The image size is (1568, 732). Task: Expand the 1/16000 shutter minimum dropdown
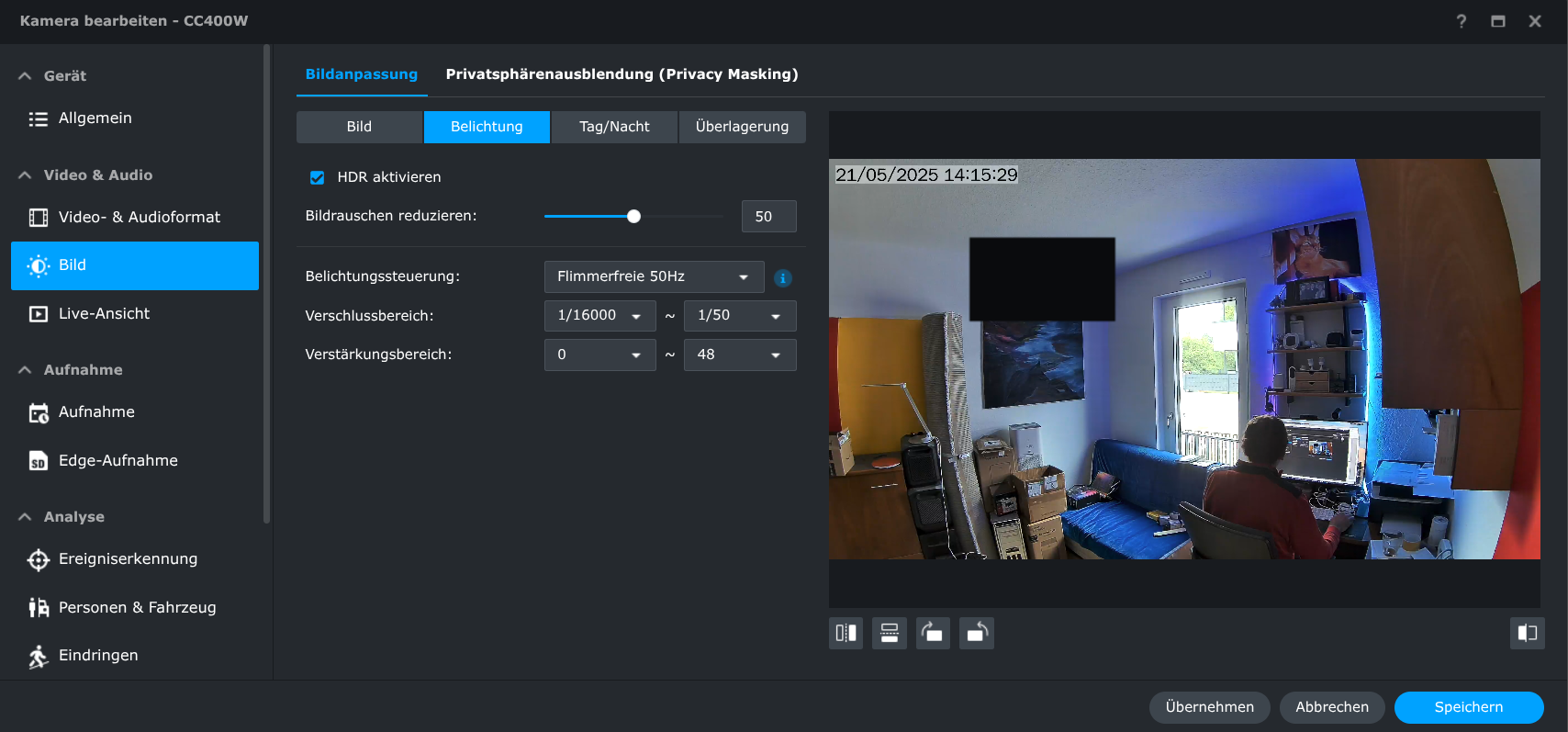[x=599, y=316]
